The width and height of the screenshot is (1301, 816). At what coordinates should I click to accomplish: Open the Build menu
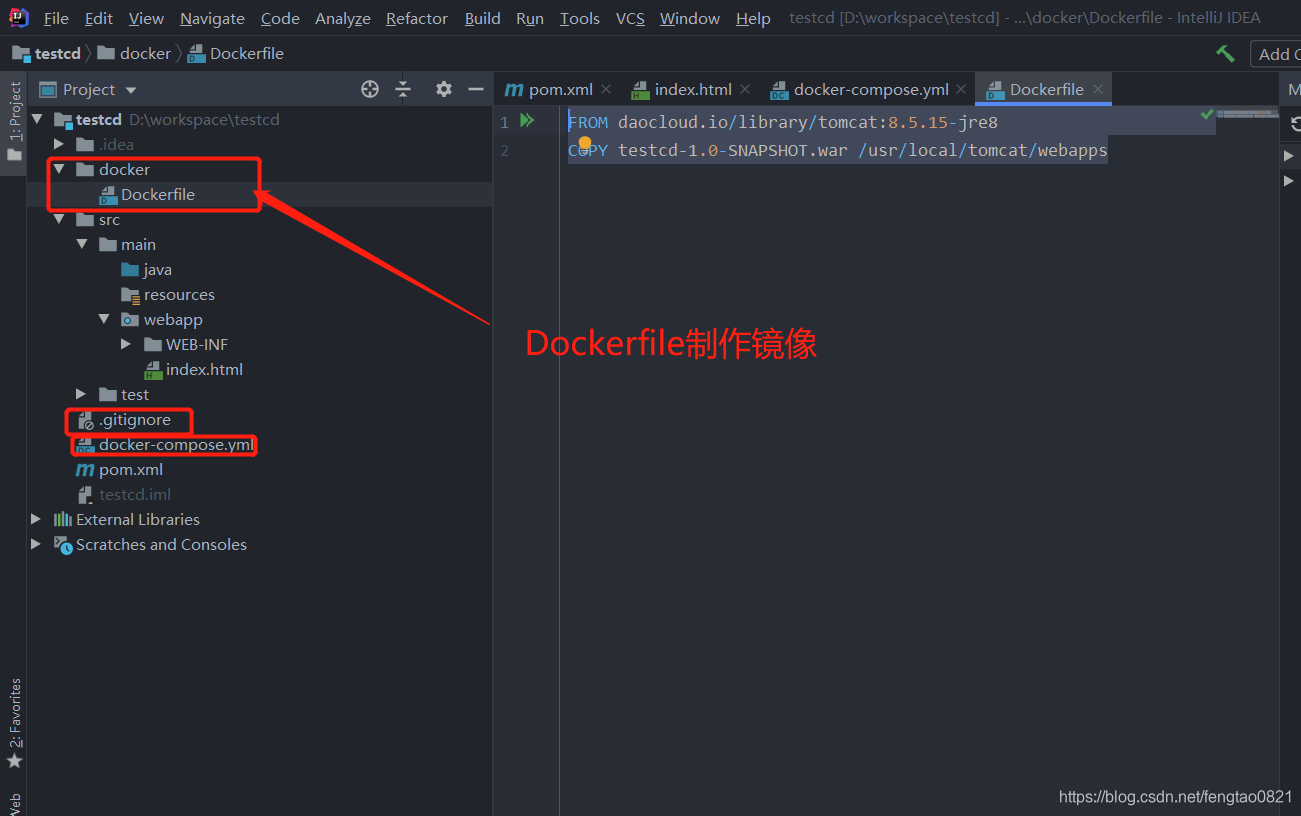483,18
